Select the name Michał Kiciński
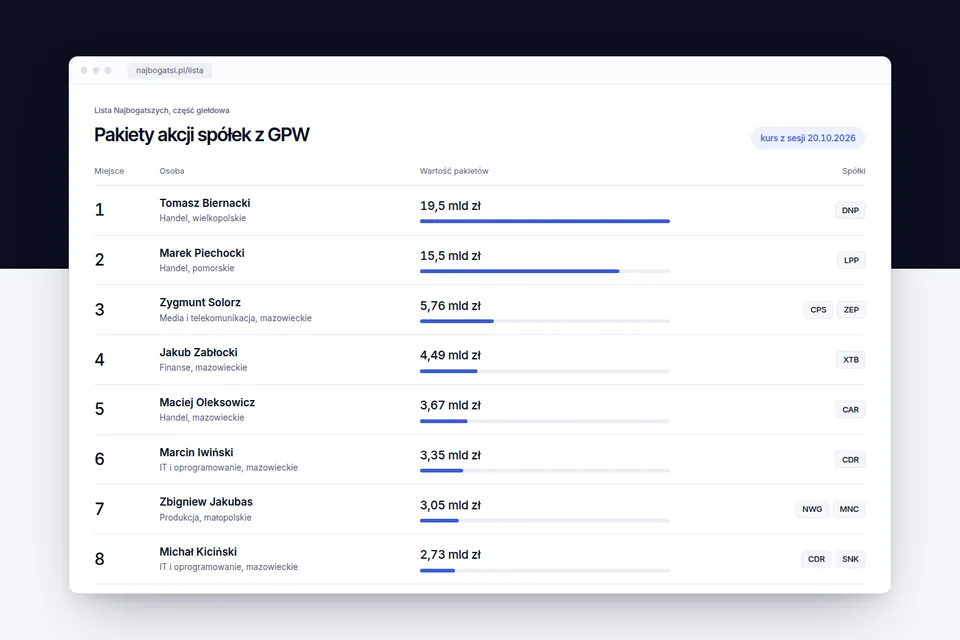 pyautogui.click(x=198, y=552)
